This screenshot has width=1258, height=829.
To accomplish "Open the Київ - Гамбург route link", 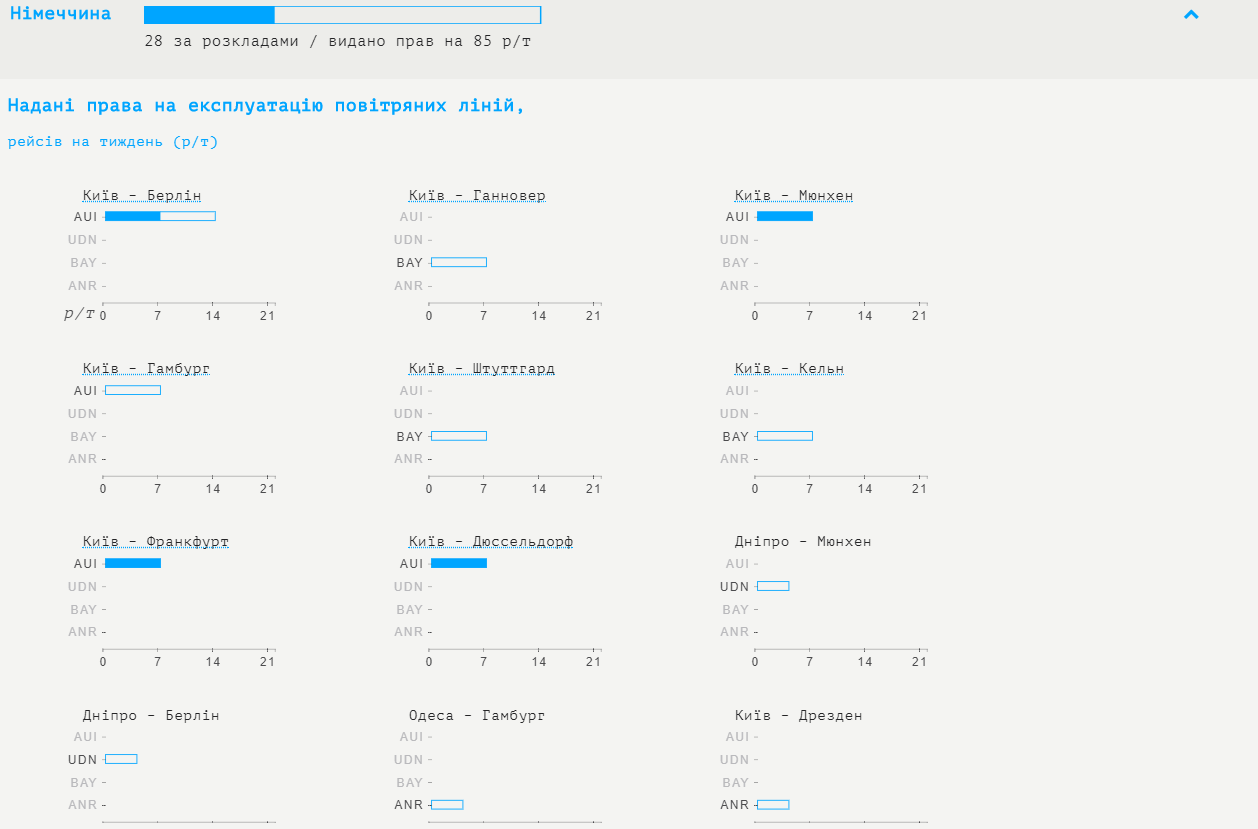I will click(146, 369).
